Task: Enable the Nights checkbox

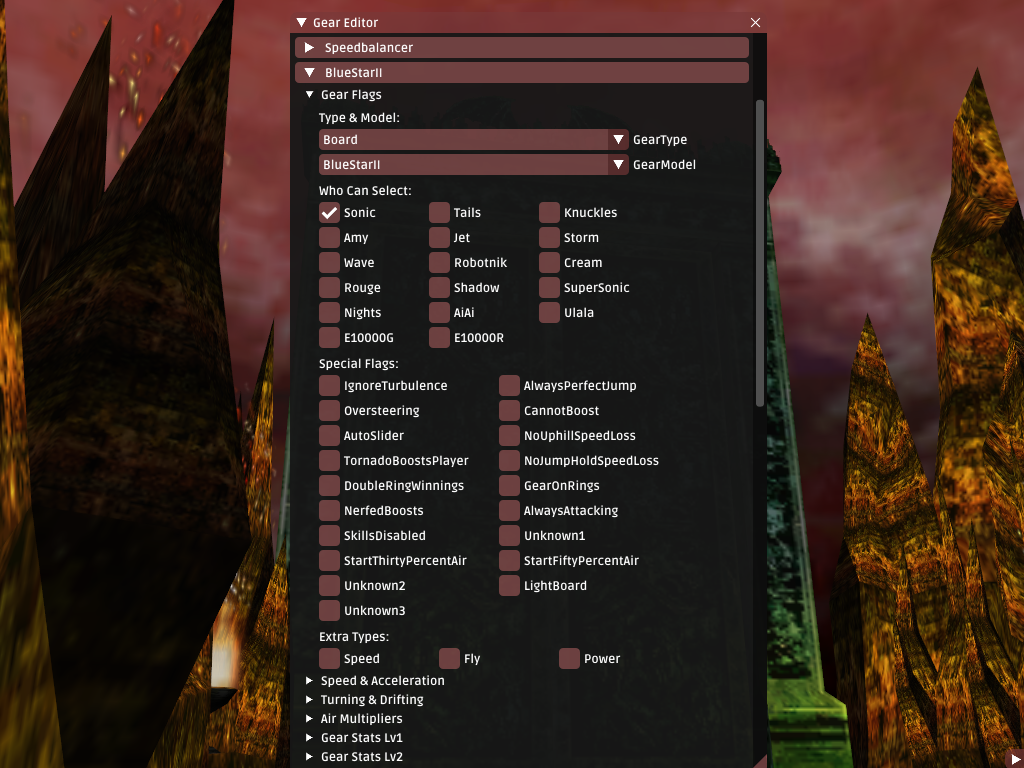Action: 329,313
